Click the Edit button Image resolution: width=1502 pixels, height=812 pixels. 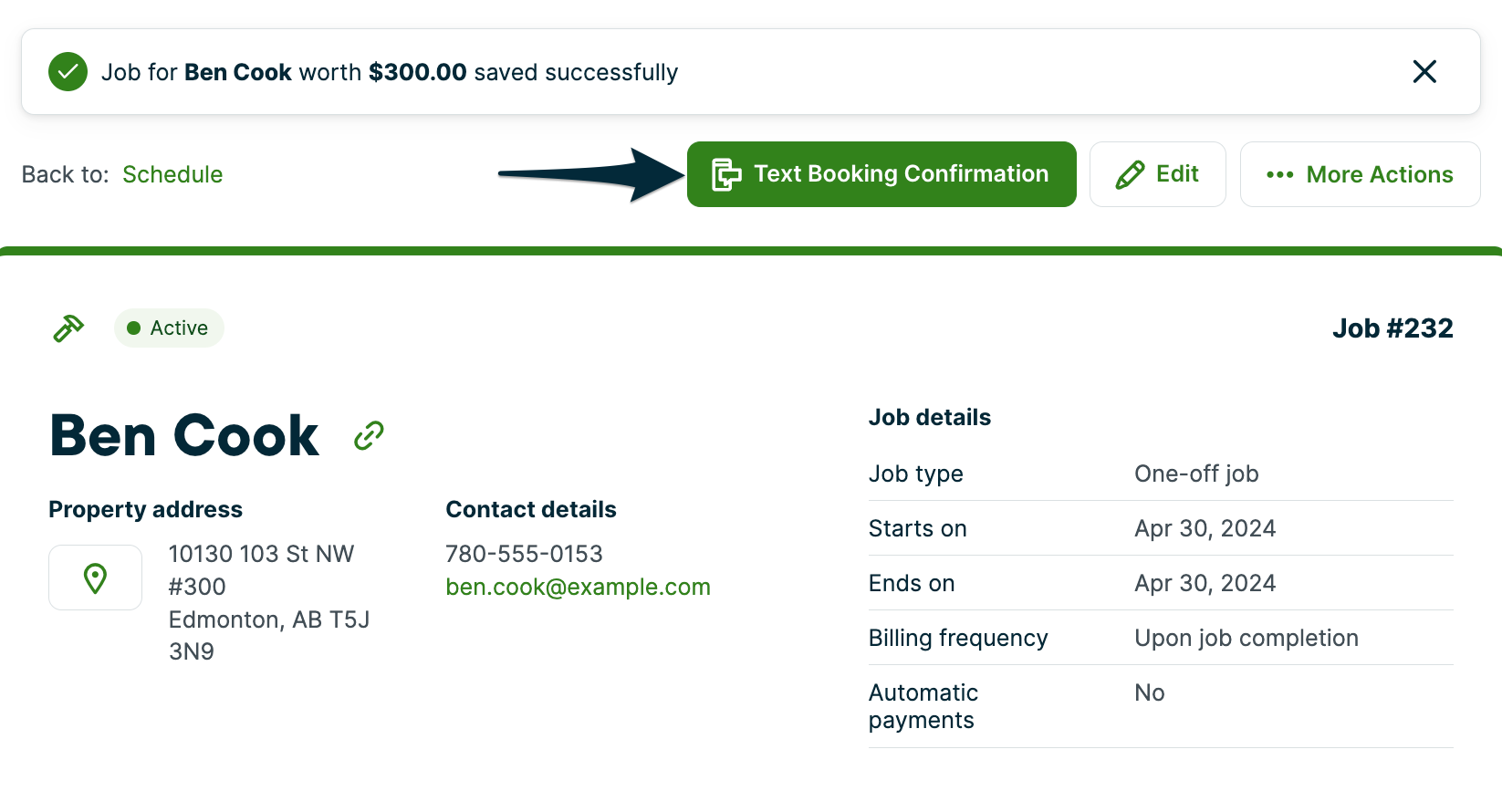click(x=1158, y=173)
